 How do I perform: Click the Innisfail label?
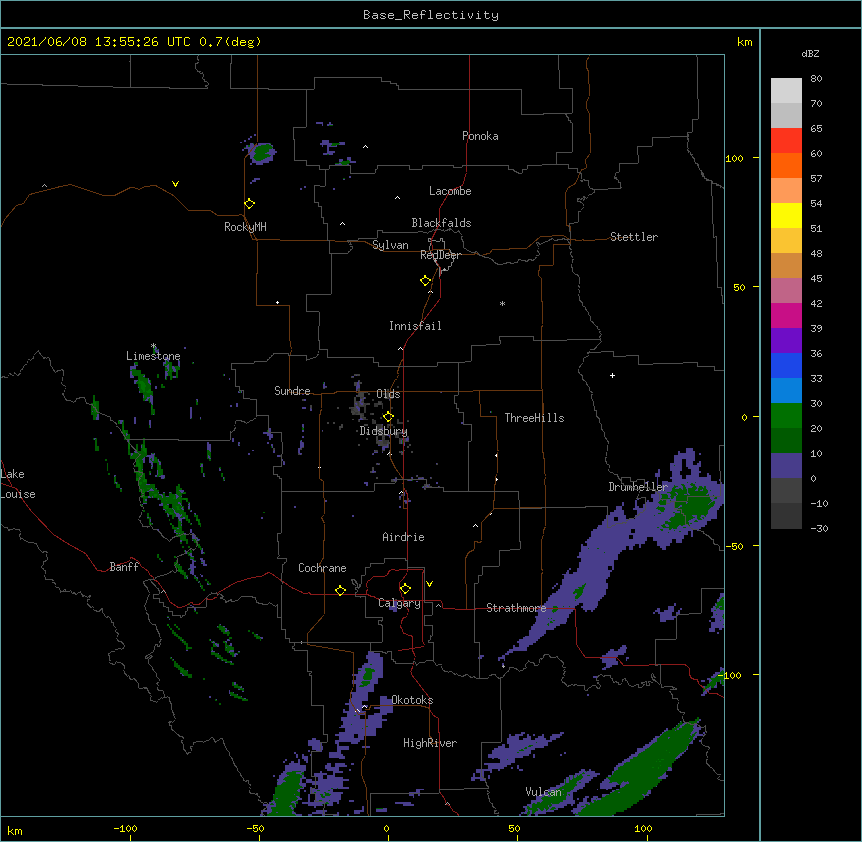click(415, 326)
